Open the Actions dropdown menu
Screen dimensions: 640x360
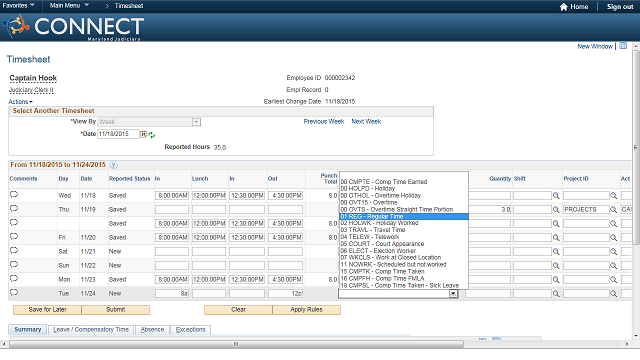(20, 102)
